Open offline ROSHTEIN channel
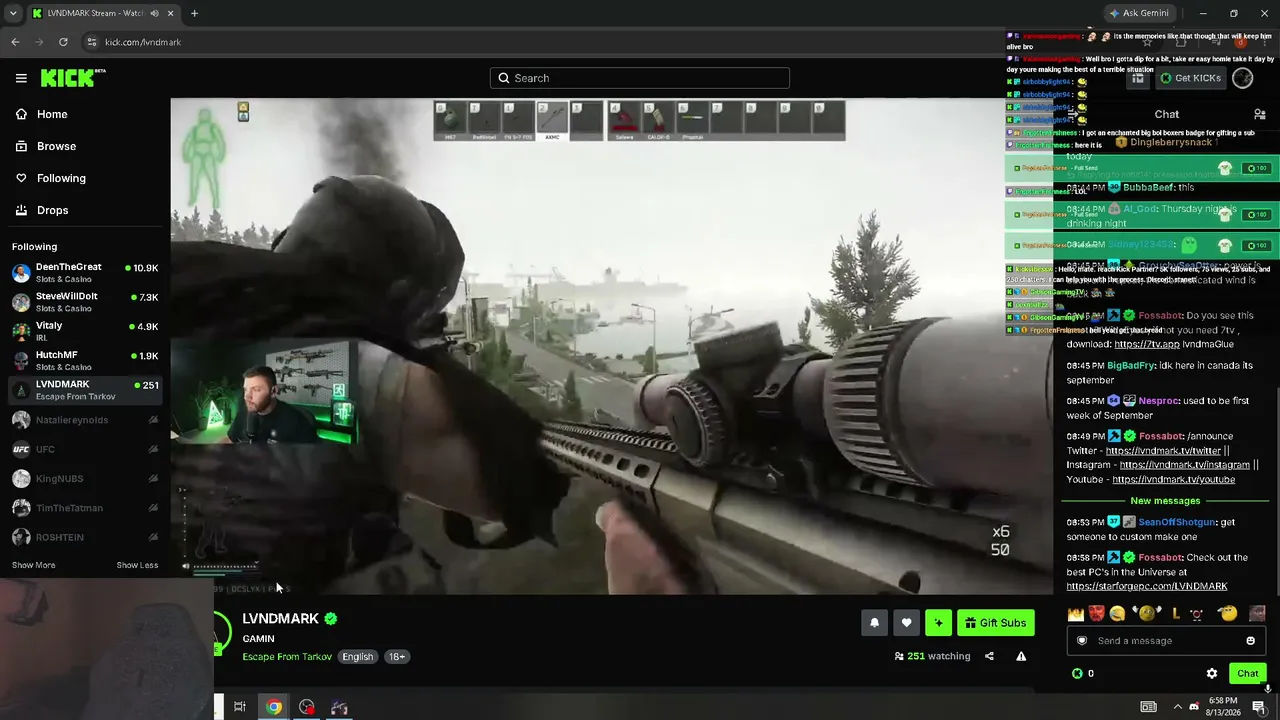 (85, 537)
